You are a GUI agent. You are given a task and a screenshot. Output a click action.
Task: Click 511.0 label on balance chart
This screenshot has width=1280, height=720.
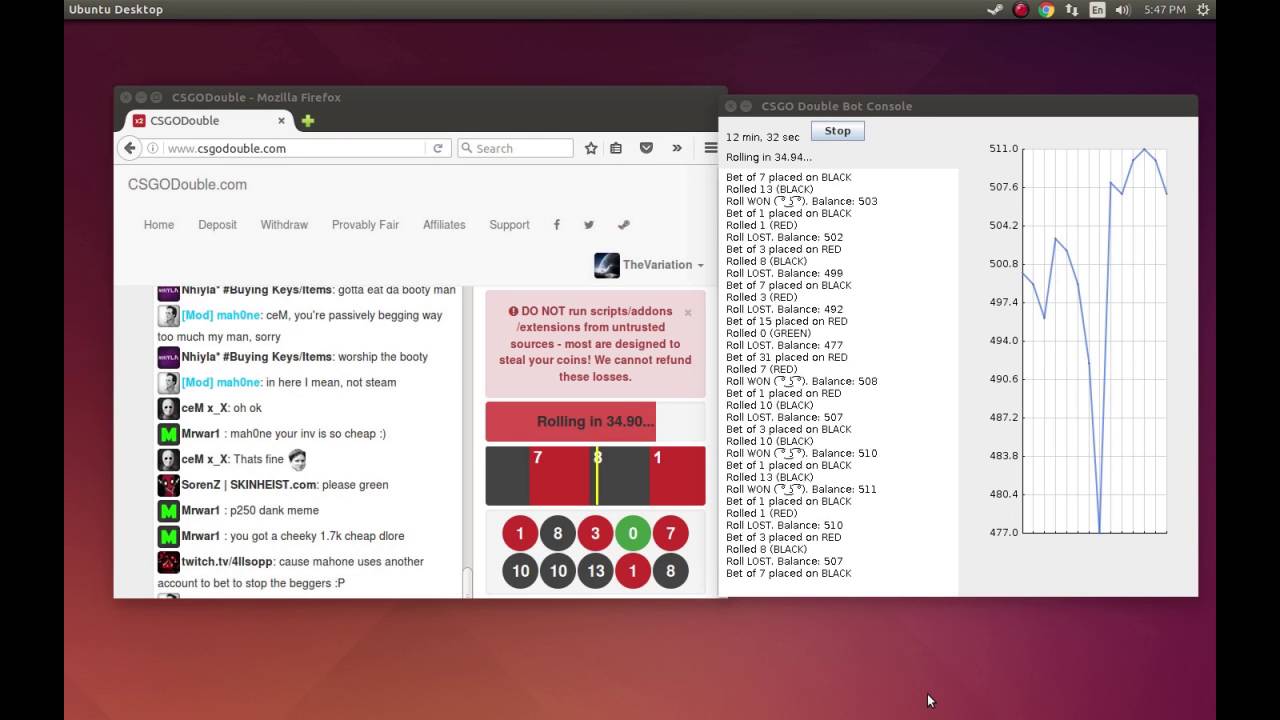(x=1003, y=149)
